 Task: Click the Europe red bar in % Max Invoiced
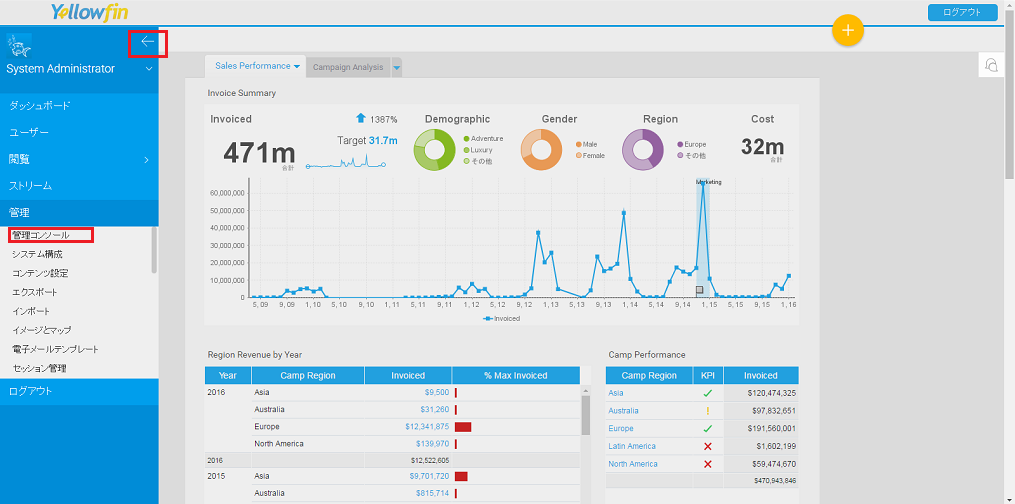pos(463,427)
